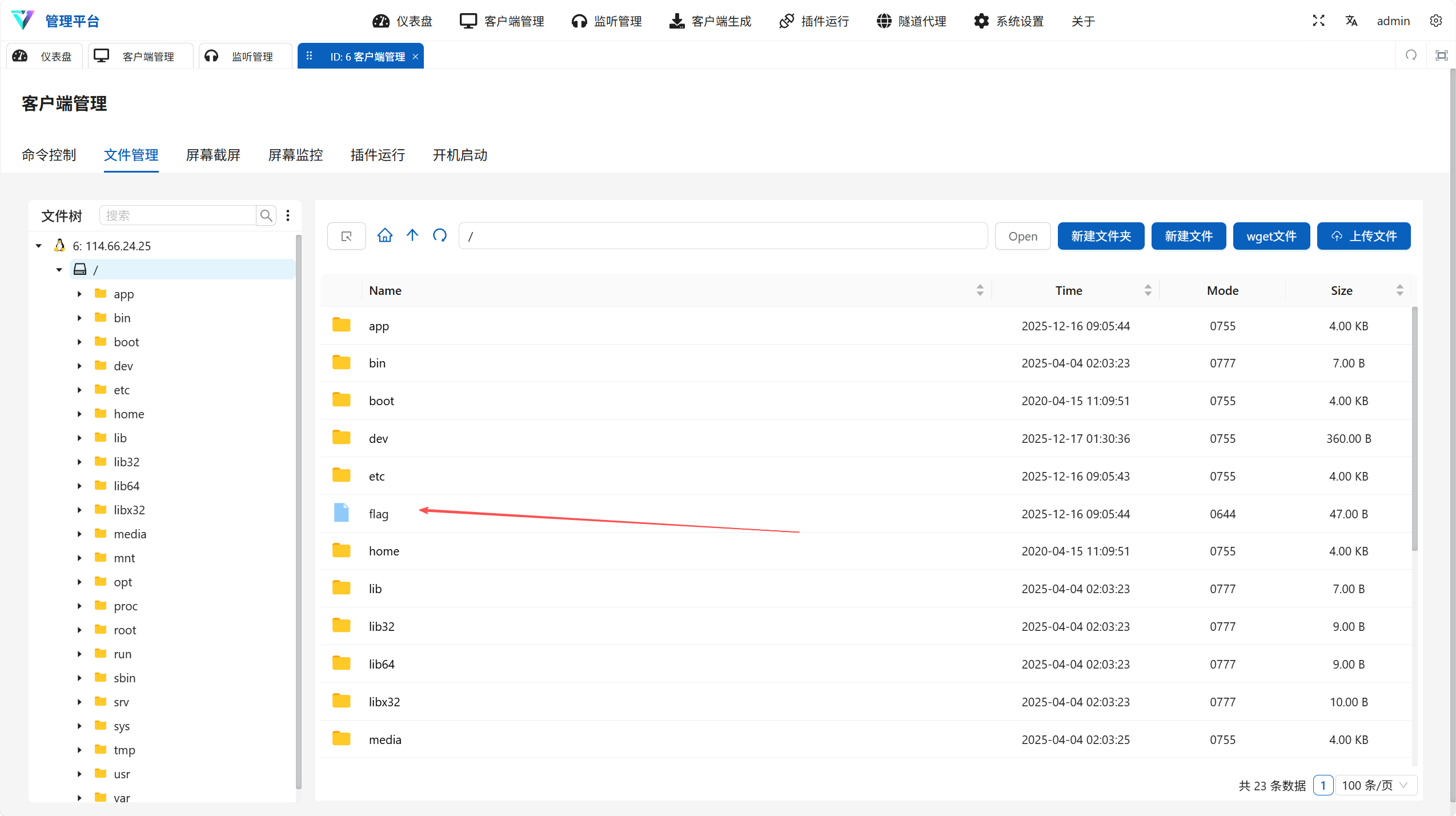The height and width of the screenshot is (816, 1456).
Task: Go up one directory level
Action: pyautogui.click(x=412, y=235)
